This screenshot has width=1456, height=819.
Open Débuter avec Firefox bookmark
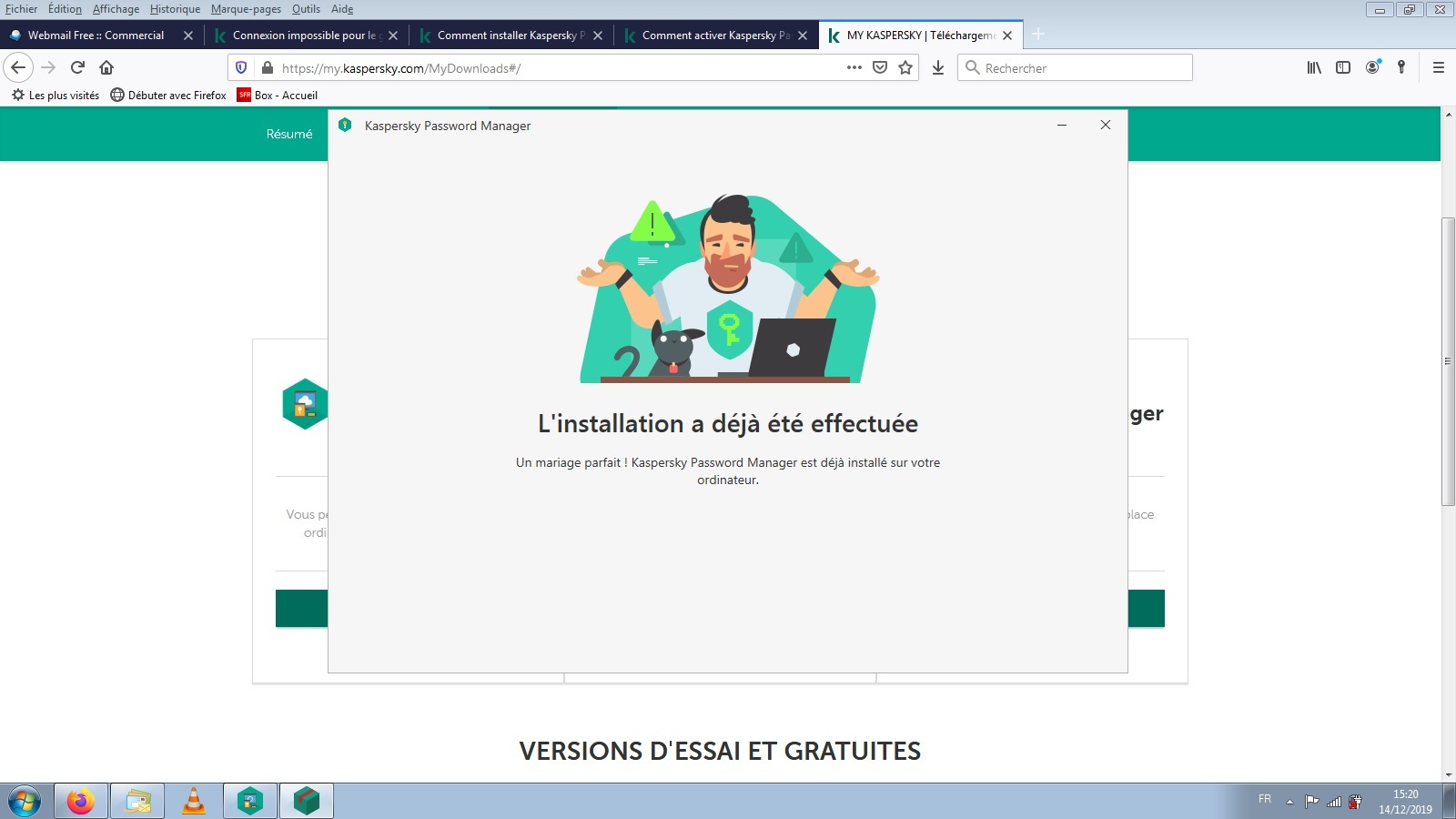pyautogui.click(x=168, y=95)
